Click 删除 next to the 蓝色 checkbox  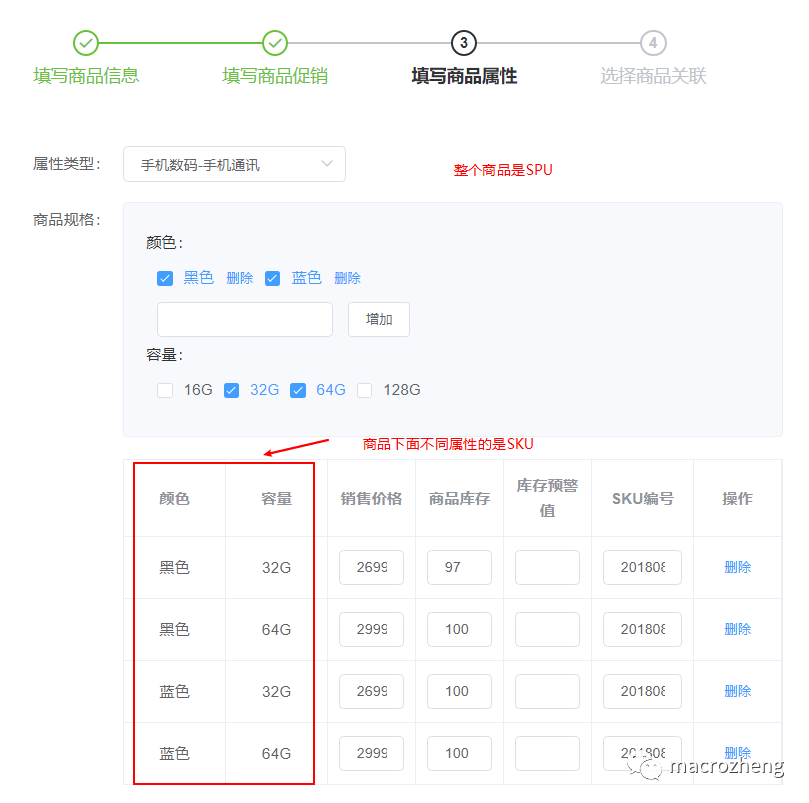click(347, 278)
